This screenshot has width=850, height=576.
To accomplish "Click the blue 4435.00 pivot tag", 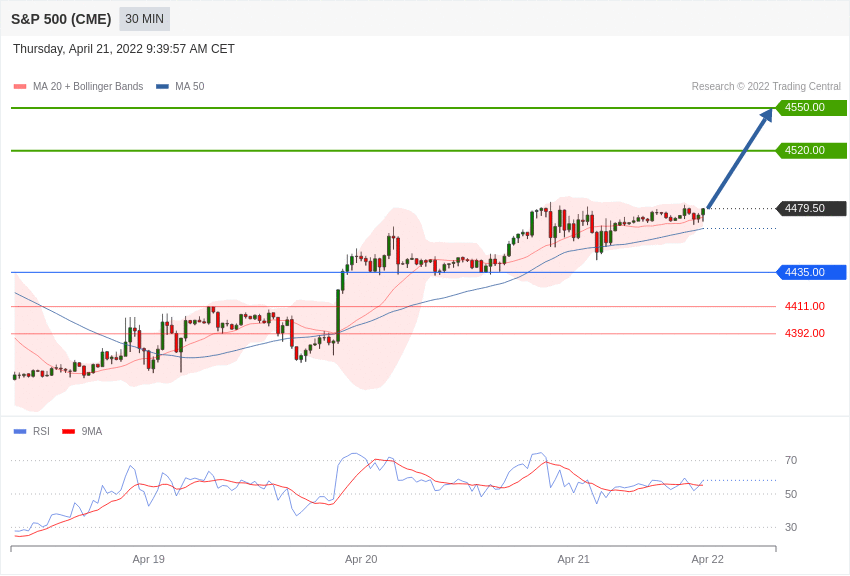I will pos(812,272).
